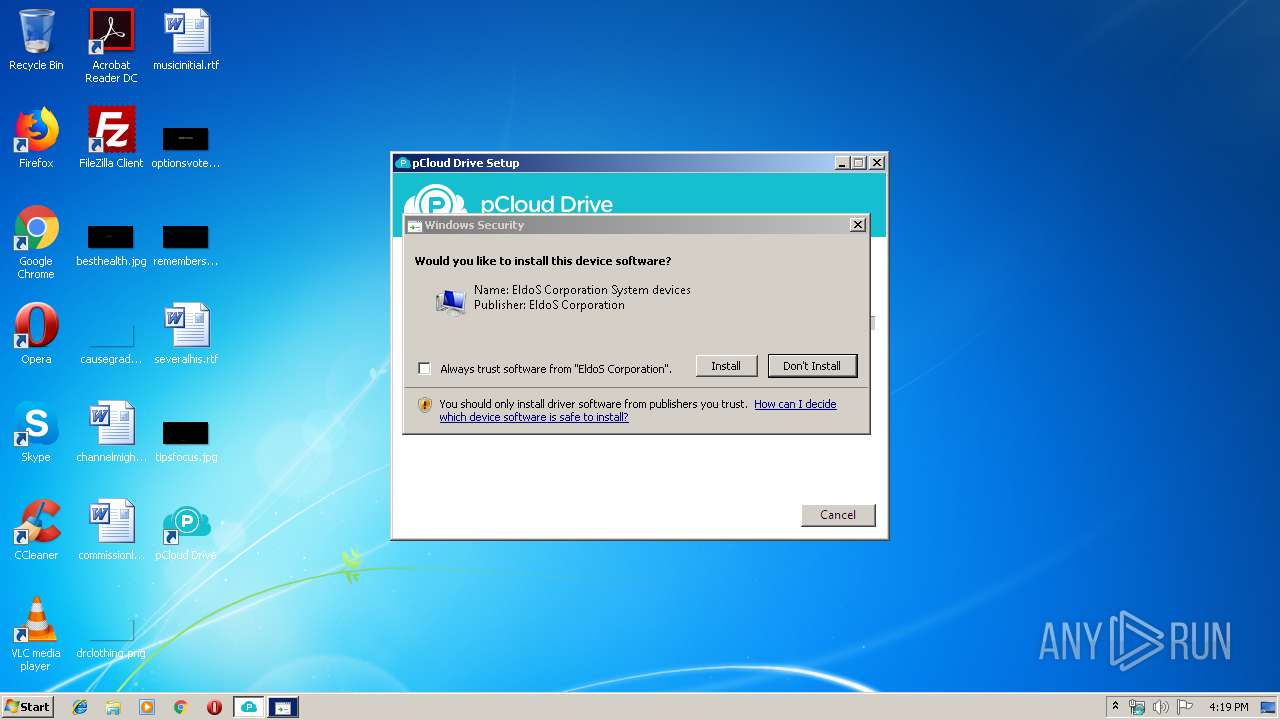This screenshot has height=720, width=1280.
Task: Click the Show desktop button
Action: pyautogui.click(x=1270, y=707)
